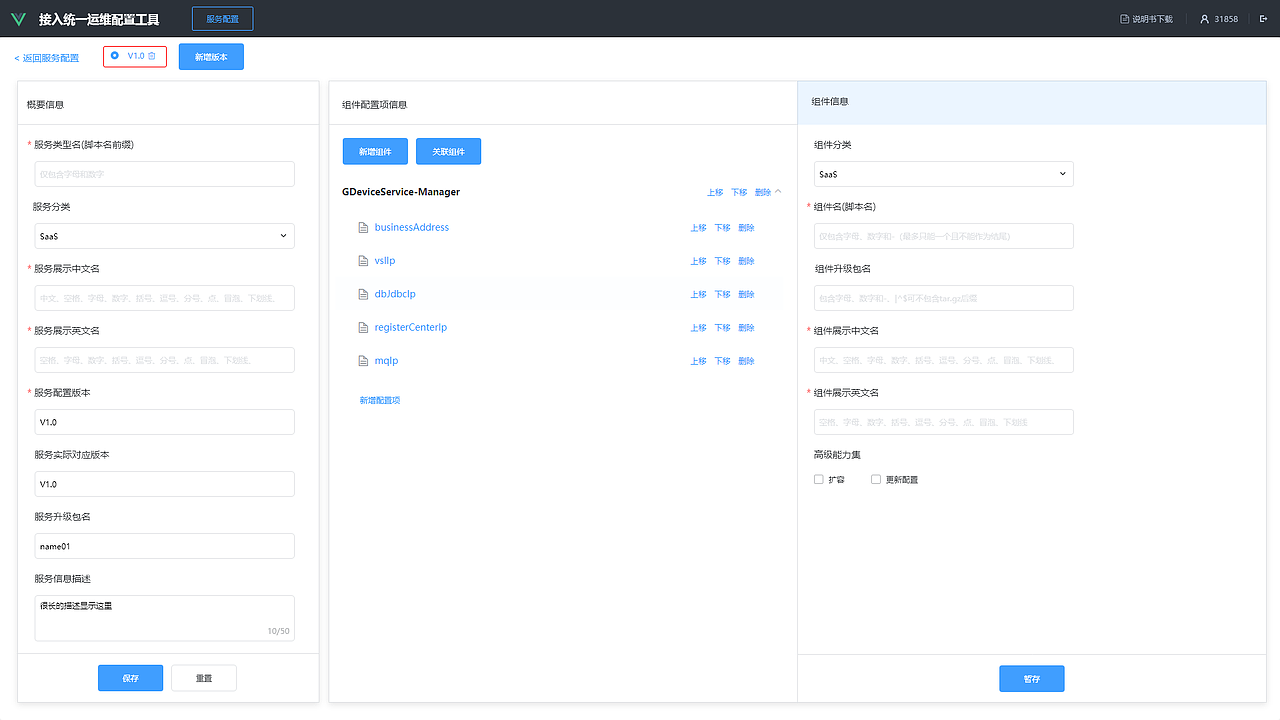The width and height of the screenshot is (1280, 720).
Task: Delete version V1.0 with the trash icon
Action: click(152, 56)
